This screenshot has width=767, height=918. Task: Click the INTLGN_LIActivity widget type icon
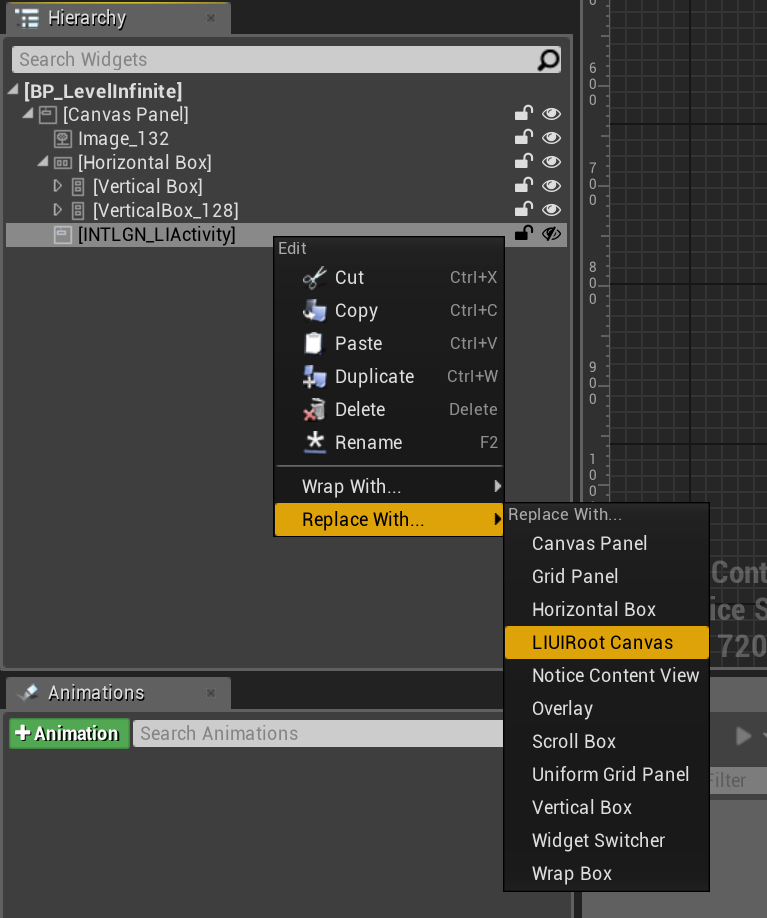pos(63,235)
